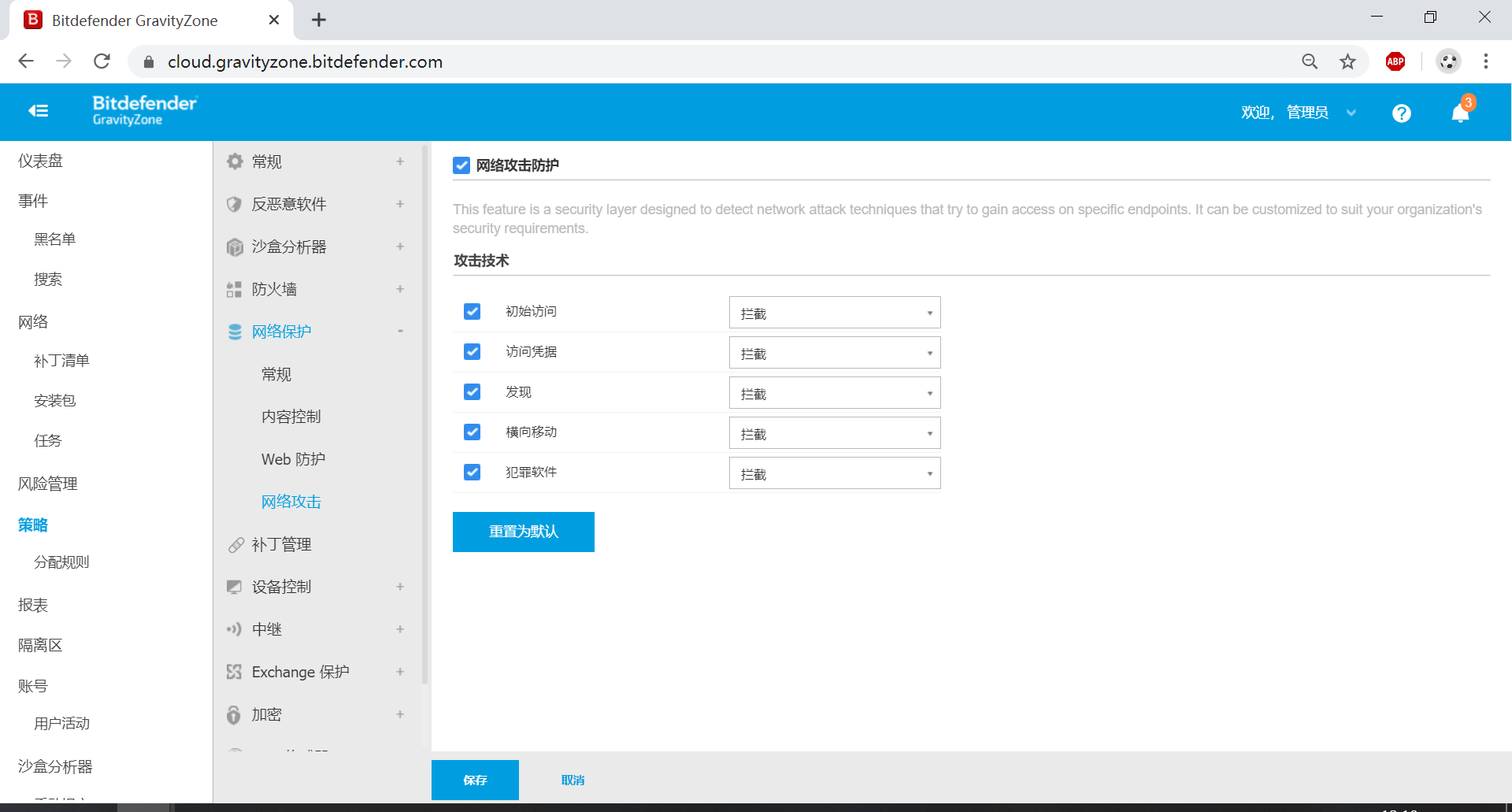
Task: Uncheck the 横向移动 checkbox
Action: 472,432
